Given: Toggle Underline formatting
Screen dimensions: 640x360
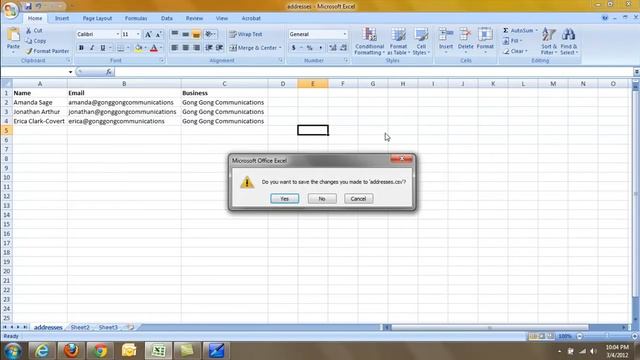Looking at the screenshot, I should [102, 48].
